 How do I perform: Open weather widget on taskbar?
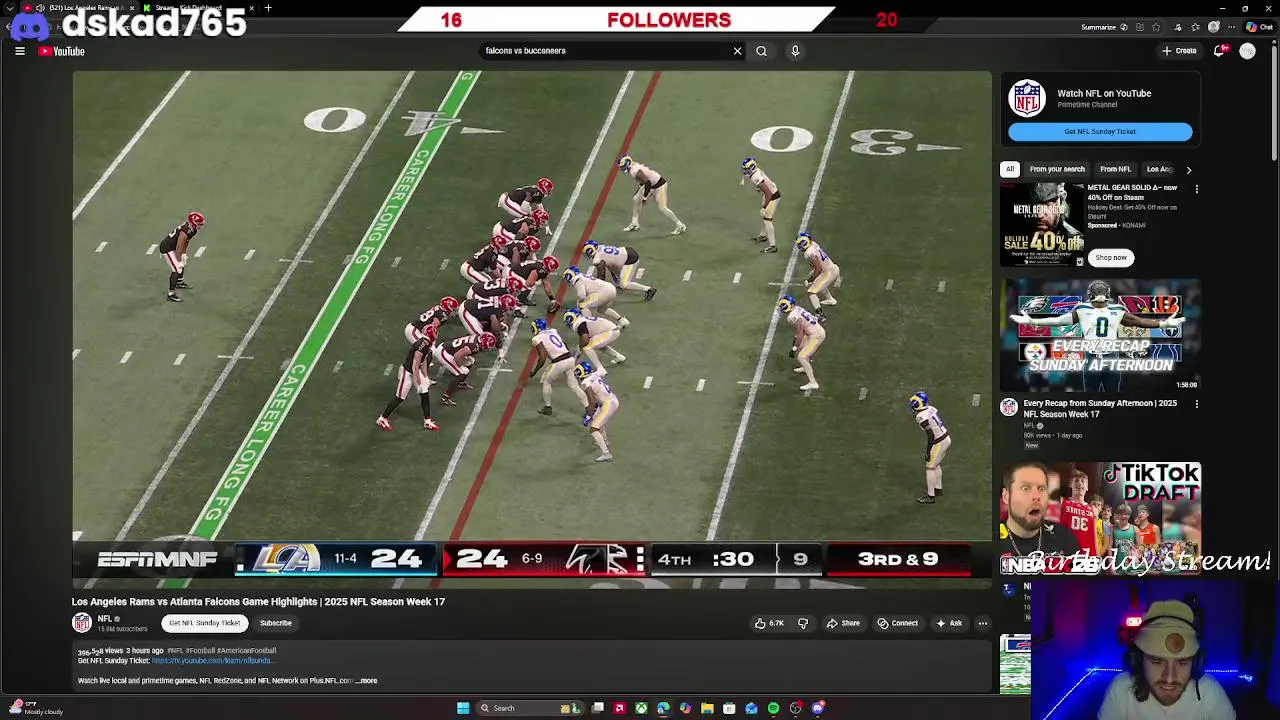[x=35, y=708]
